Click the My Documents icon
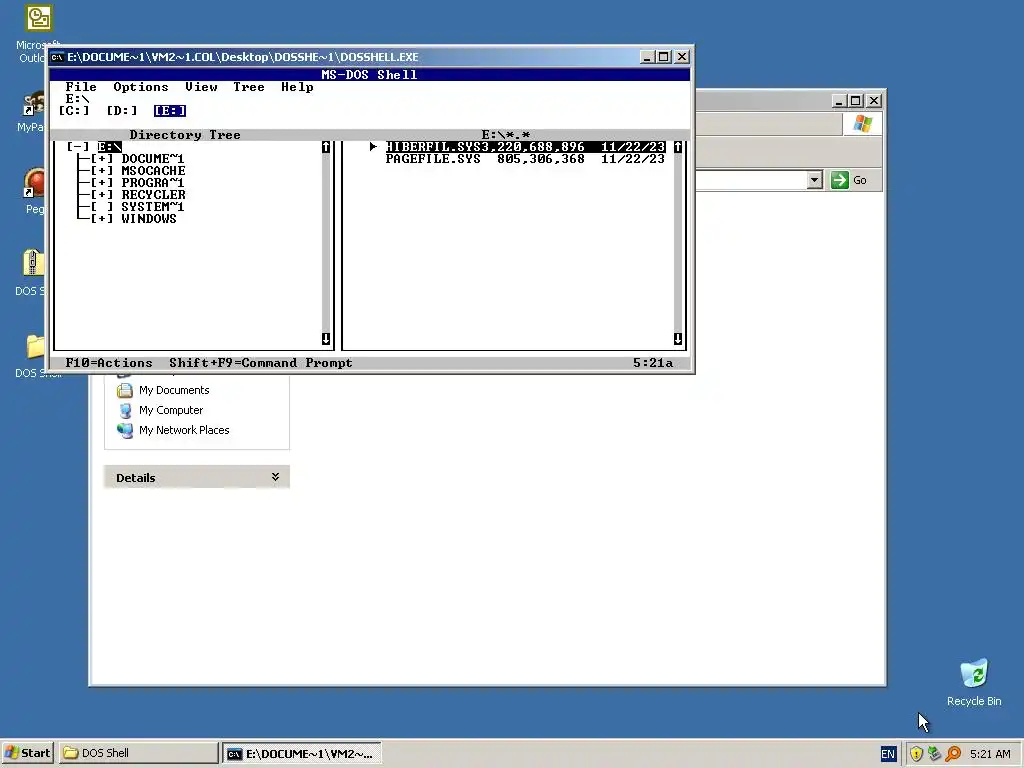 (125, 391)
